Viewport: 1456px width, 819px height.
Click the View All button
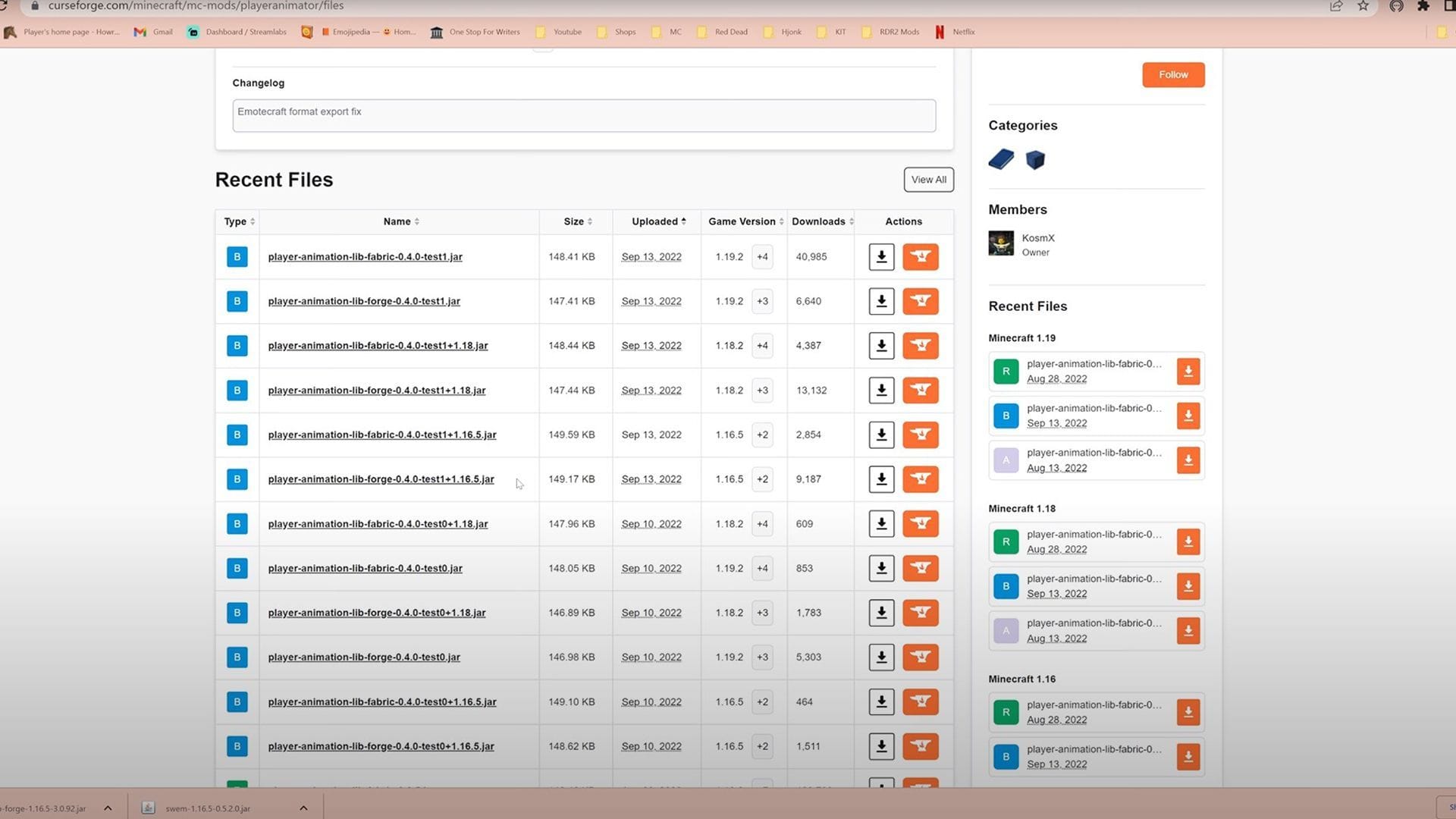pos(928,180)
